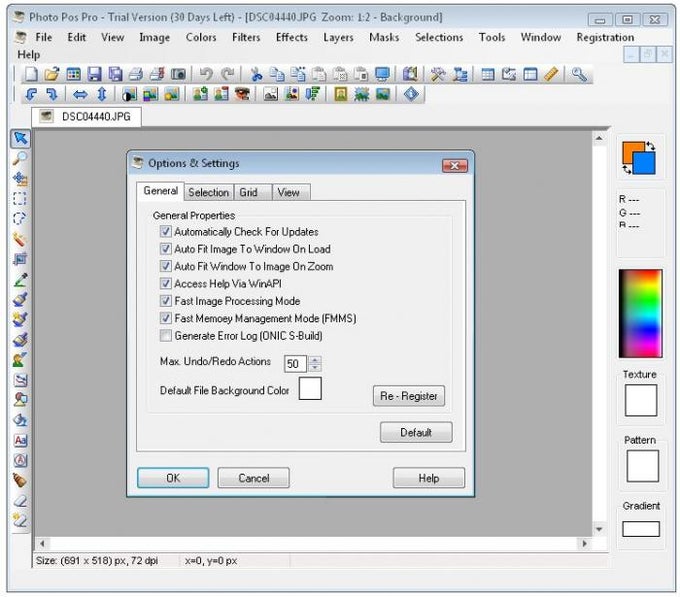Click the Pattern preview box

pos(643,466)
